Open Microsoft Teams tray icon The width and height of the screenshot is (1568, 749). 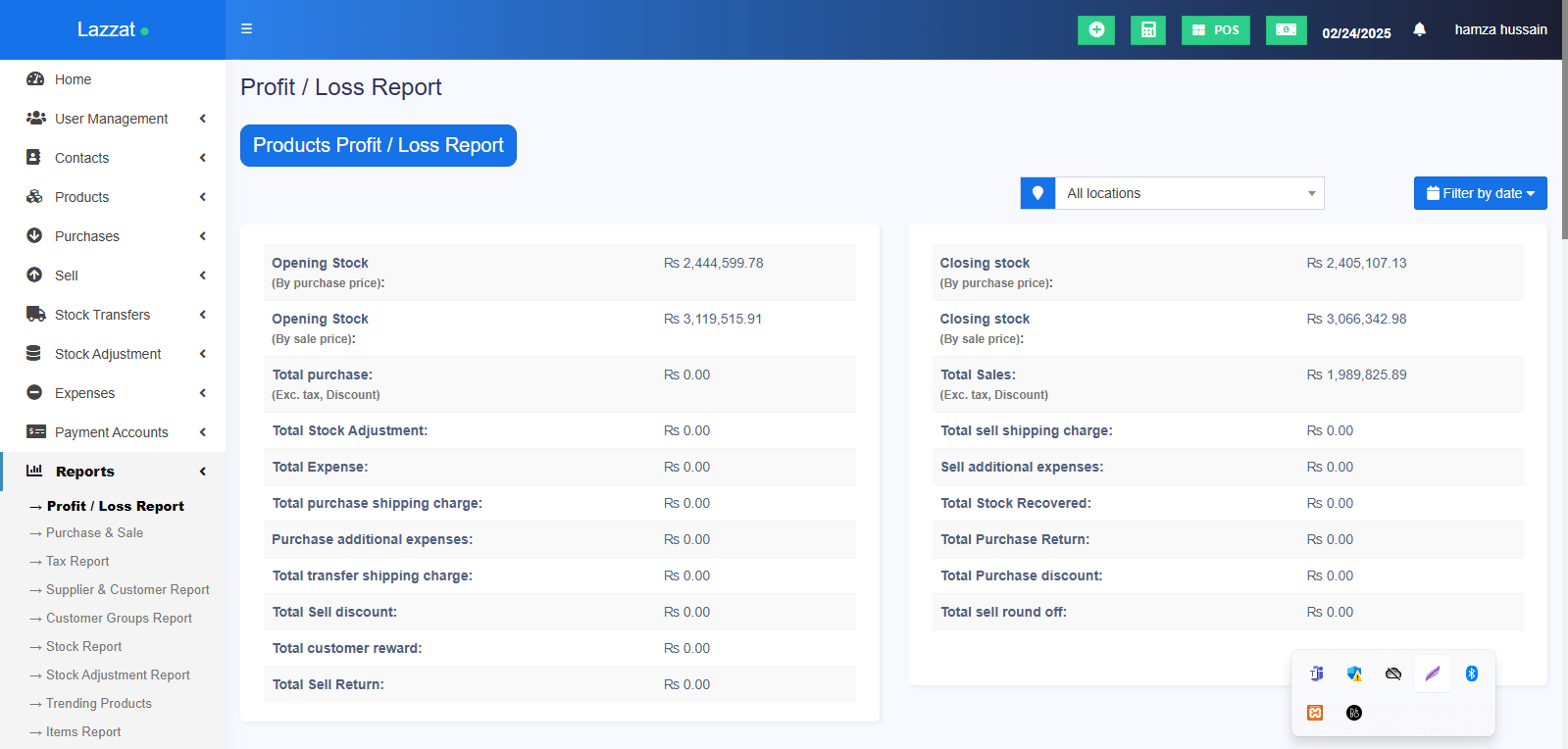(1316, 674)
